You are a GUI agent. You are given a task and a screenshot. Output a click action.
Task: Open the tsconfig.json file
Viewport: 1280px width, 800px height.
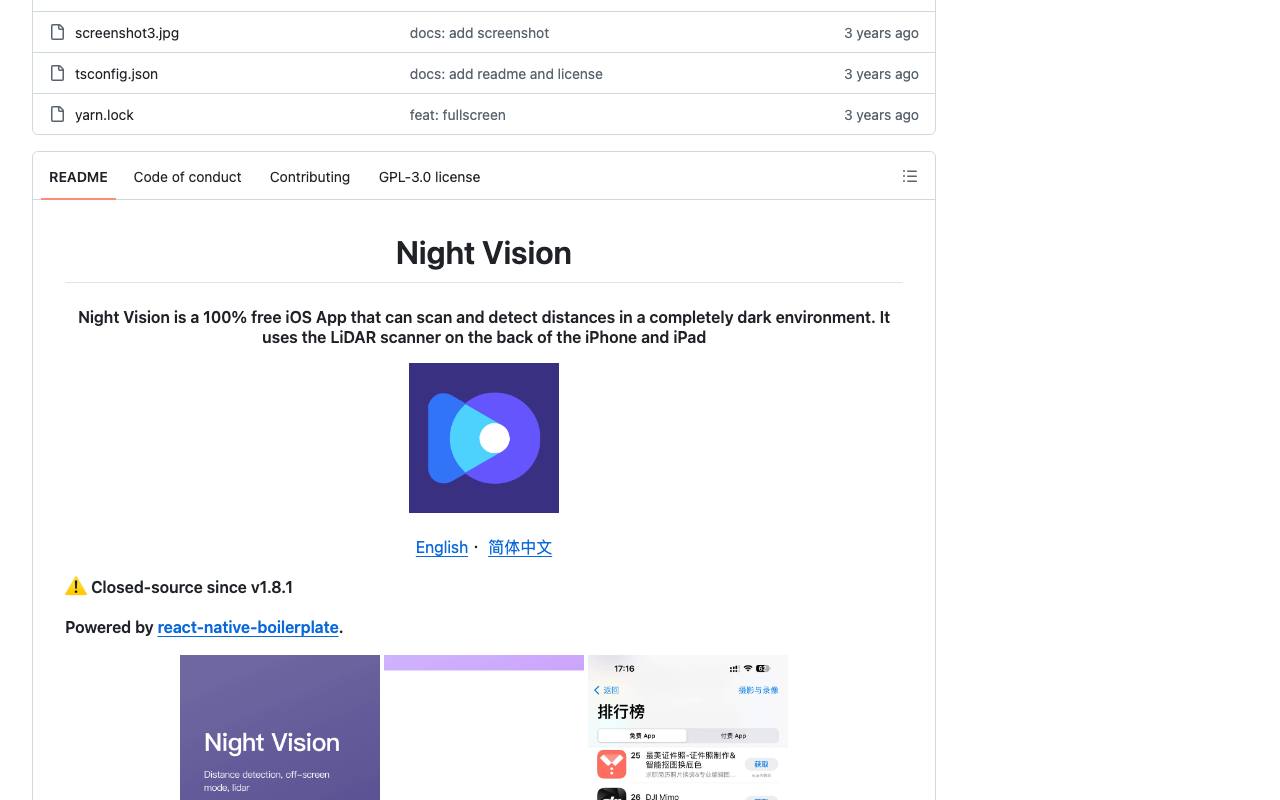coord(116,74)
